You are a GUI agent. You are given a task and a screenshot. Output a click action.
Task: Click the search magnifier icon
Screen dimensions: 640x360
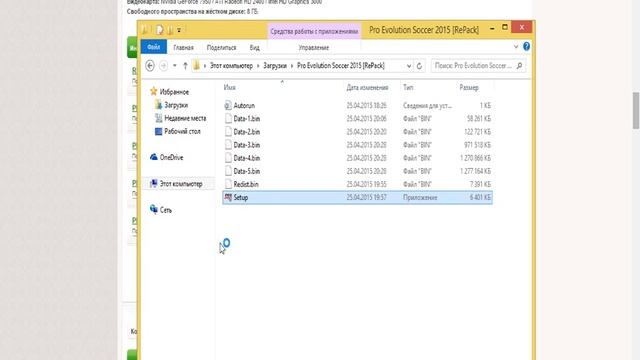519,66
